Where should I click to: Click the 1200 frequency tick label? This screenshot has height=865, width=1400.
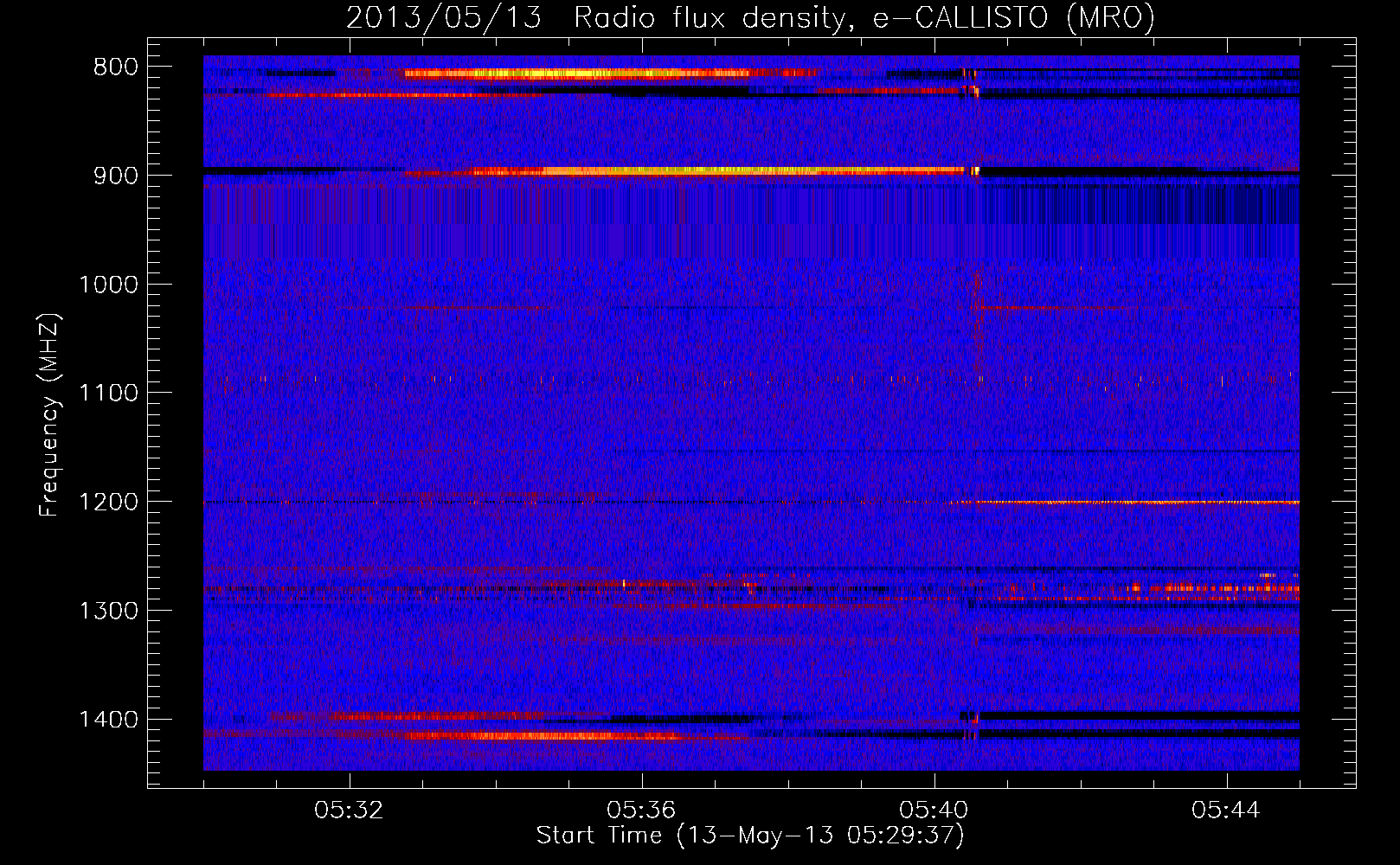coord(108,503)
